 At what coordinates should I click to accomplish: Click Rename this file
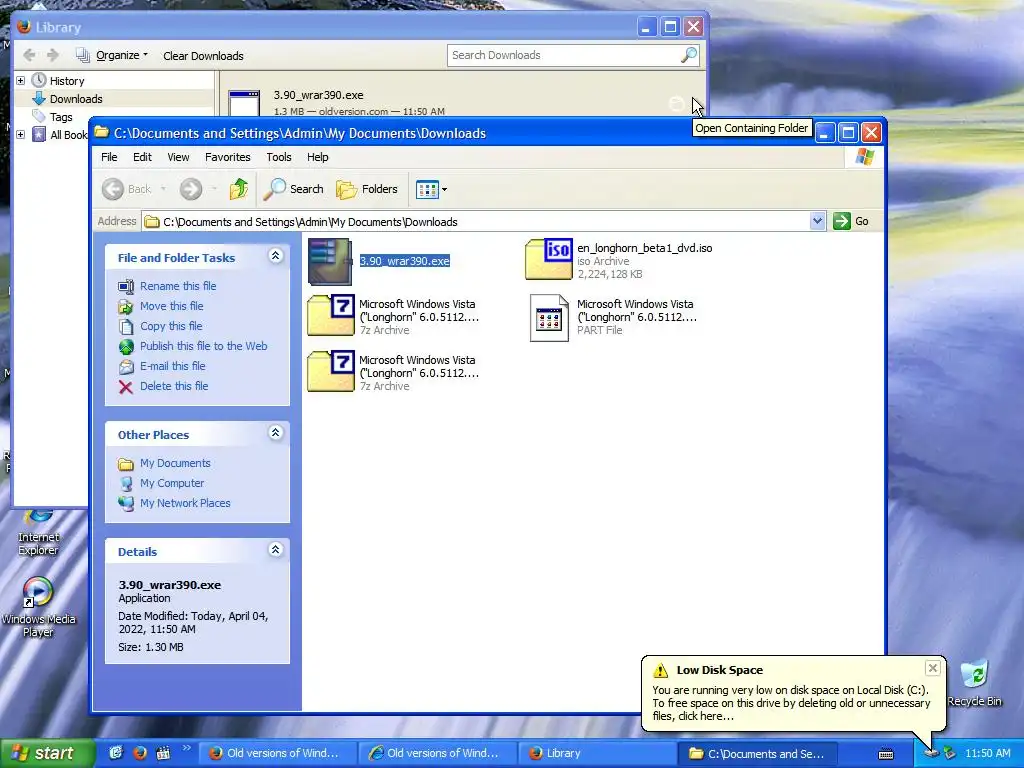click(x=178, y=286)
